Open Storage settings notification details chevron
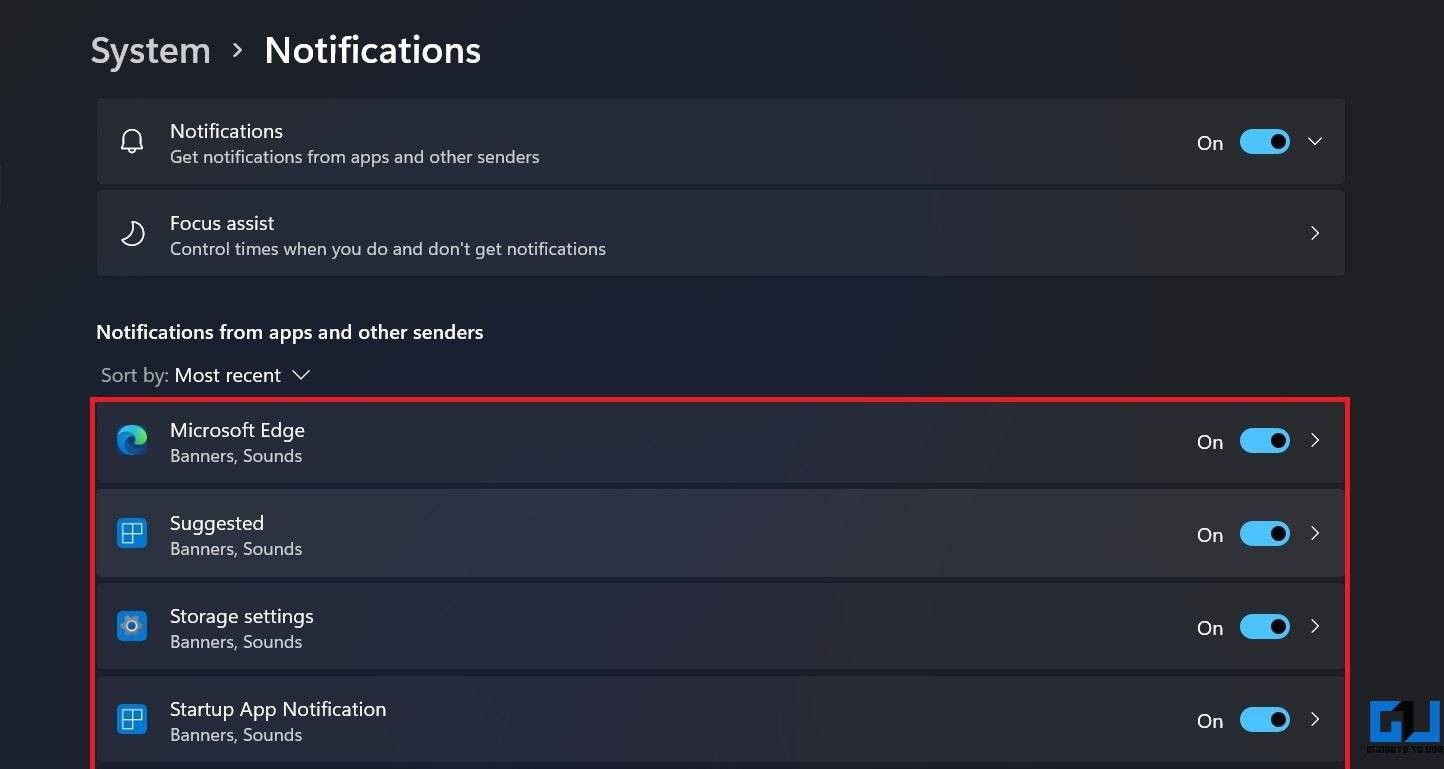The image size is (1444, 769). (x=1315, y=627)
